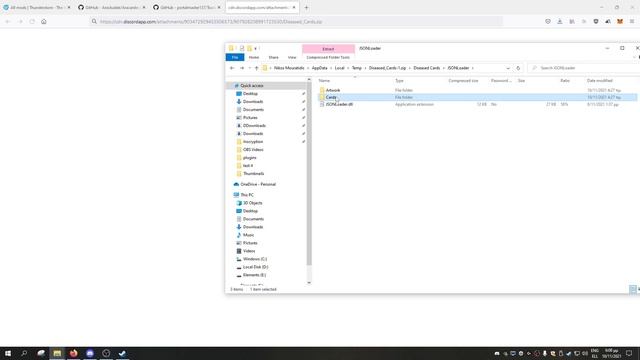Click AppData in the address breadcrumb

pos(319,68)
